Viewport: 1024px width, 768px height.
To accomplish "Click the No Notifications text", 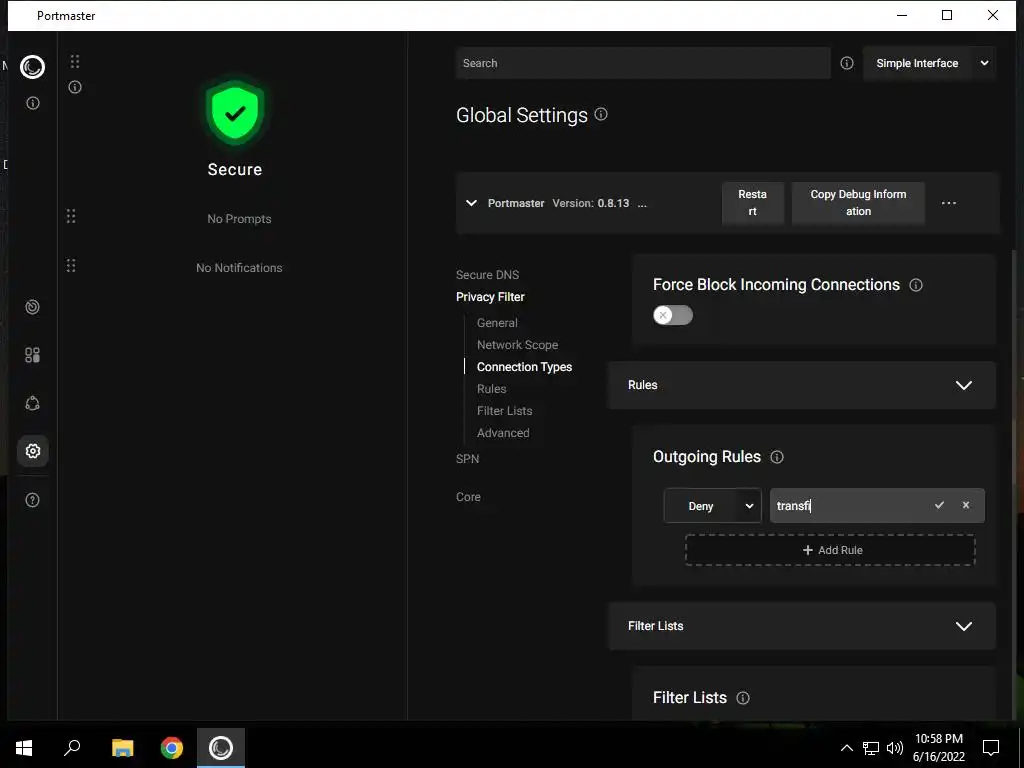I will (x=239, y=268).
